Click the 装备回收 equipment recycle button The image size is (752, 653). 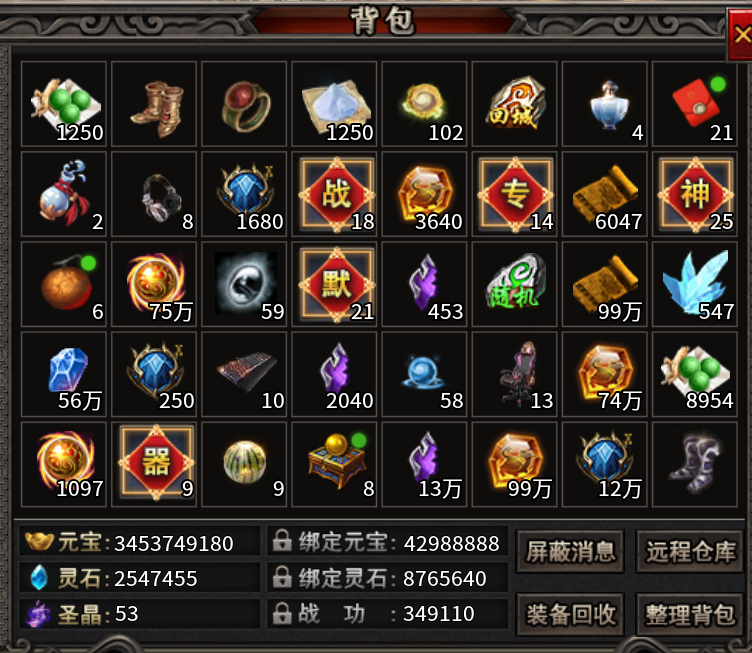point(570,615)
